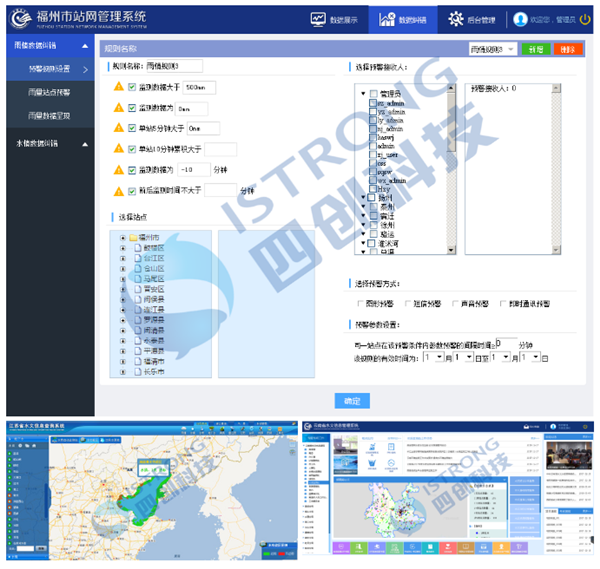The width and height of the screenshot is (600, 569).
Task: Click the Fuzhou system logo icon
Action: point(19,18)
